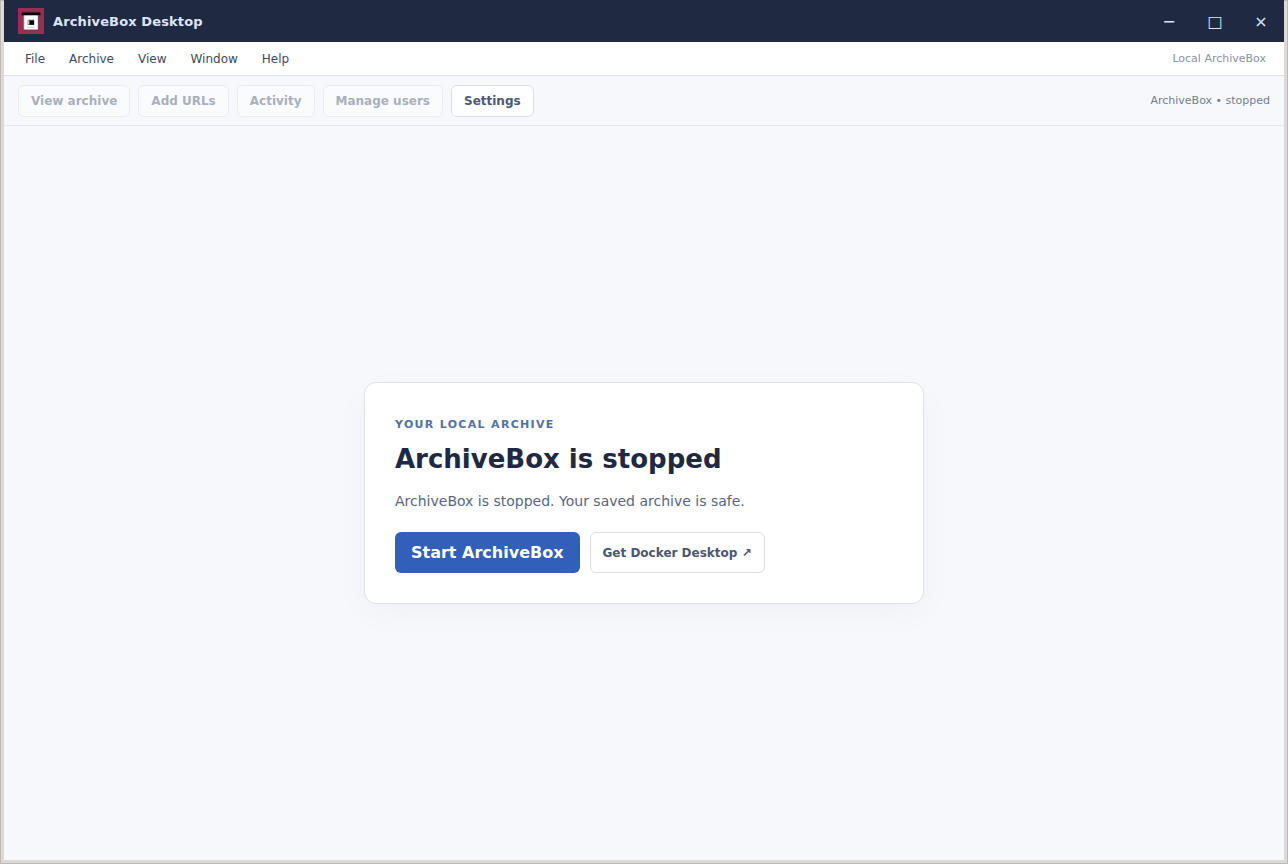Screen dimensions: 1288x864
Task: Open the Archive menu
Action: pyautogui.click(x=91, y=59)
